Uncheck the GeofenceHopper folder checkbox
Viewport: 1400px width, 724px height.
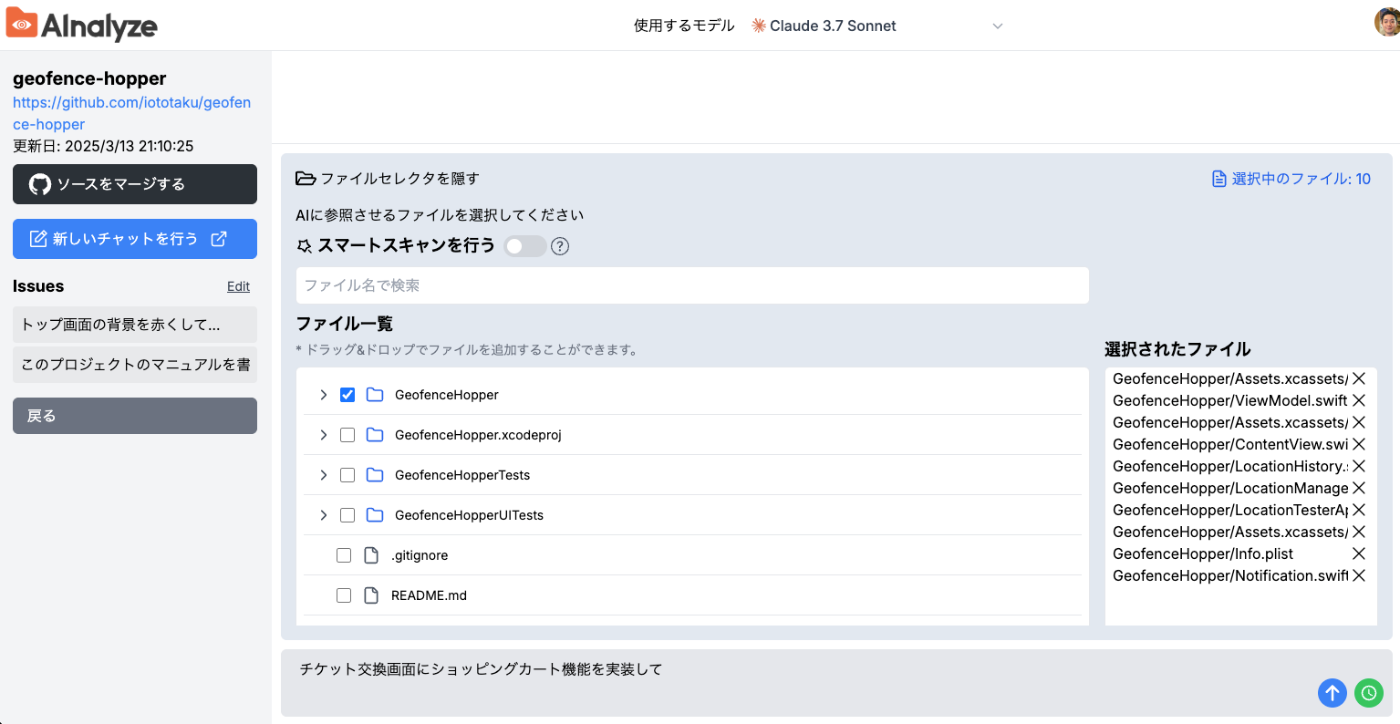(347, 395)
